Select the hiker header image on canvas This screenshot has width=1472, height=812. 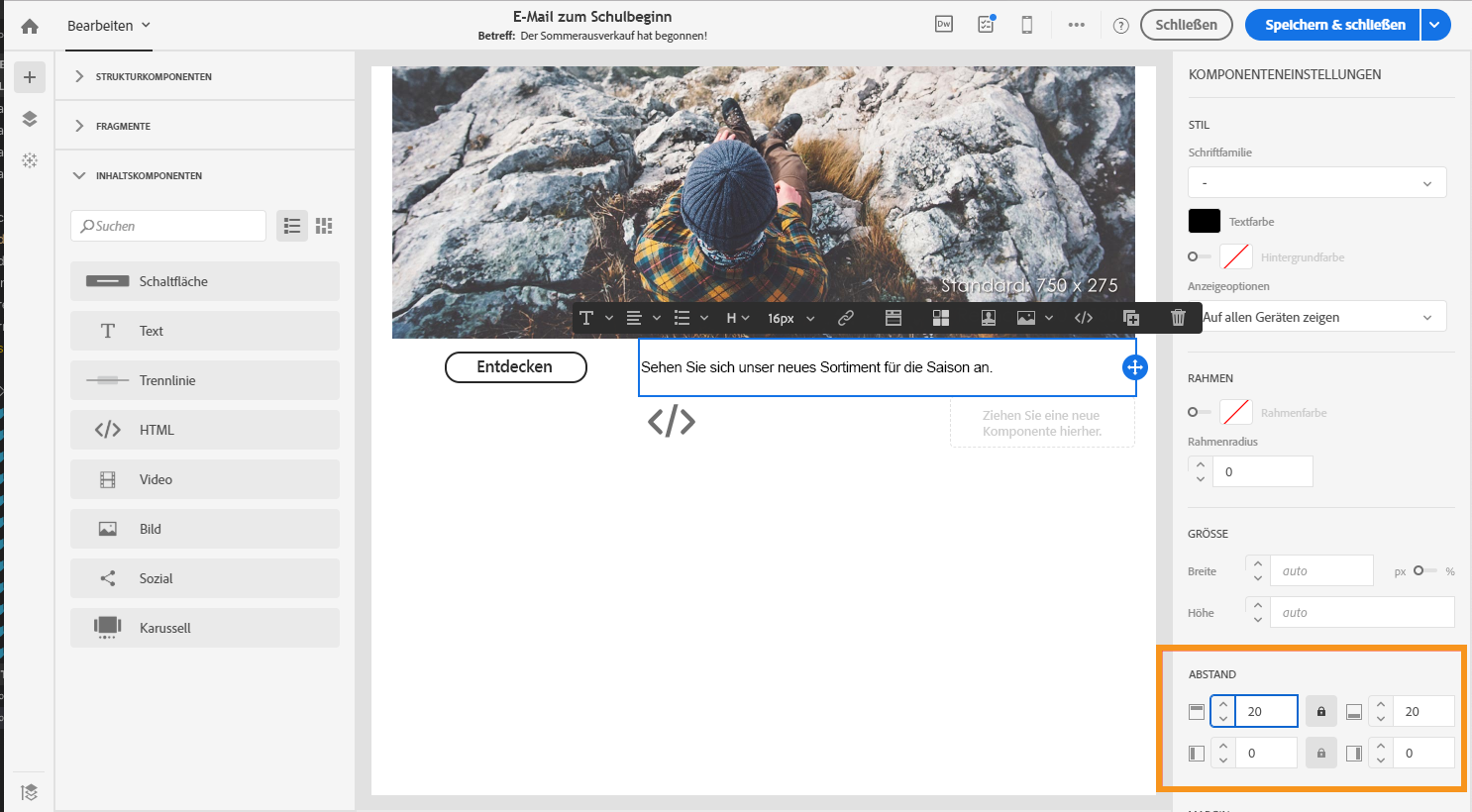tap(764, 202)
